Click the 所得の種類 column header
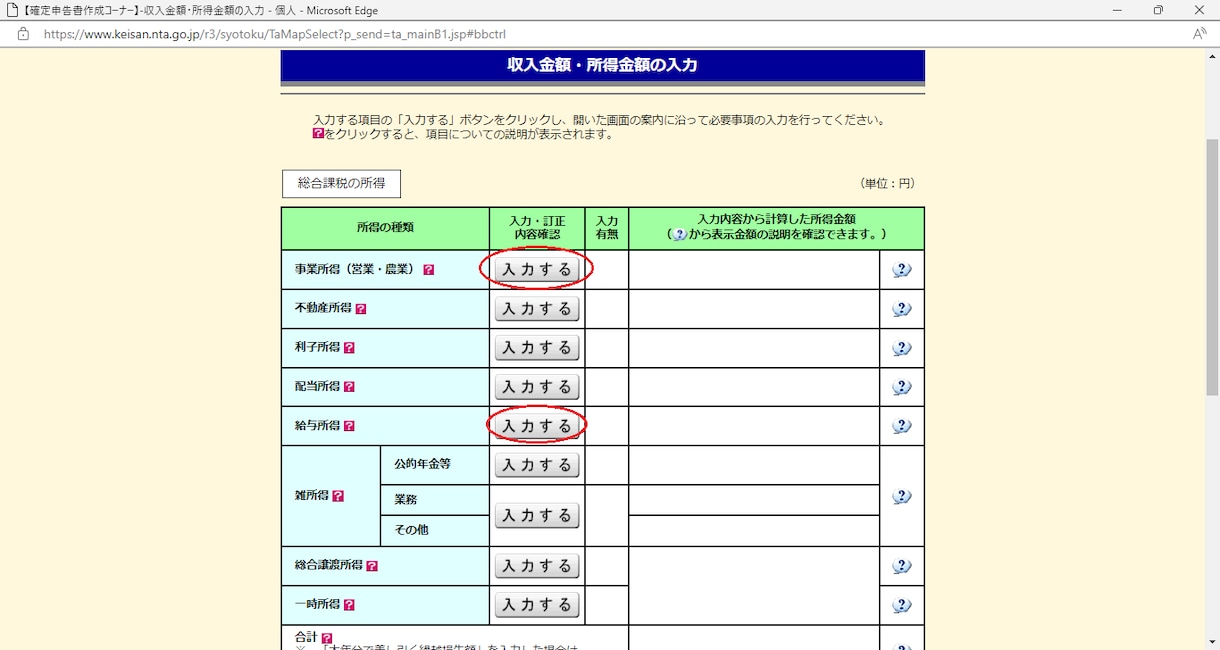 click(x=385, y=228)
